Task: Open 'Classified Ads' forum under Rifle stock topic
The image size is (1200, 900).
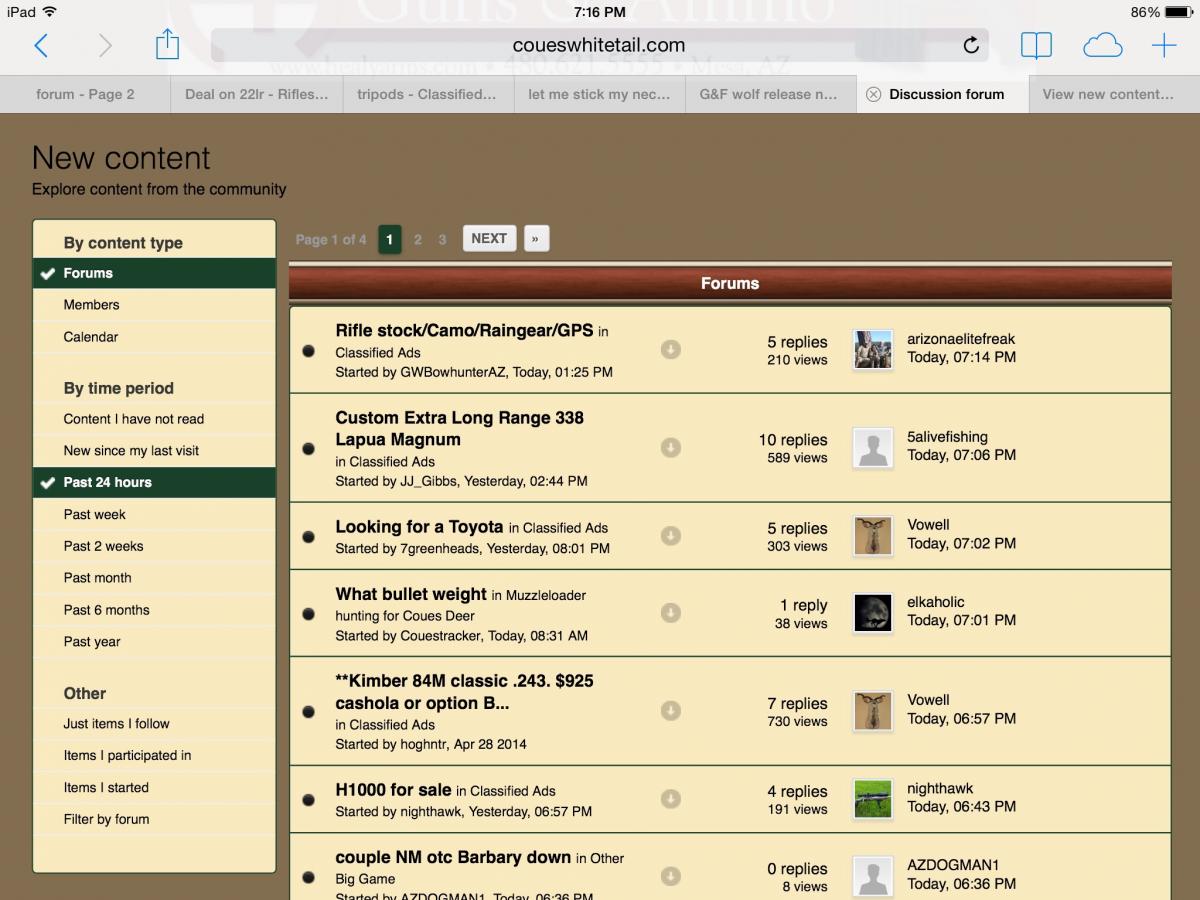Action: pos(378,353)
